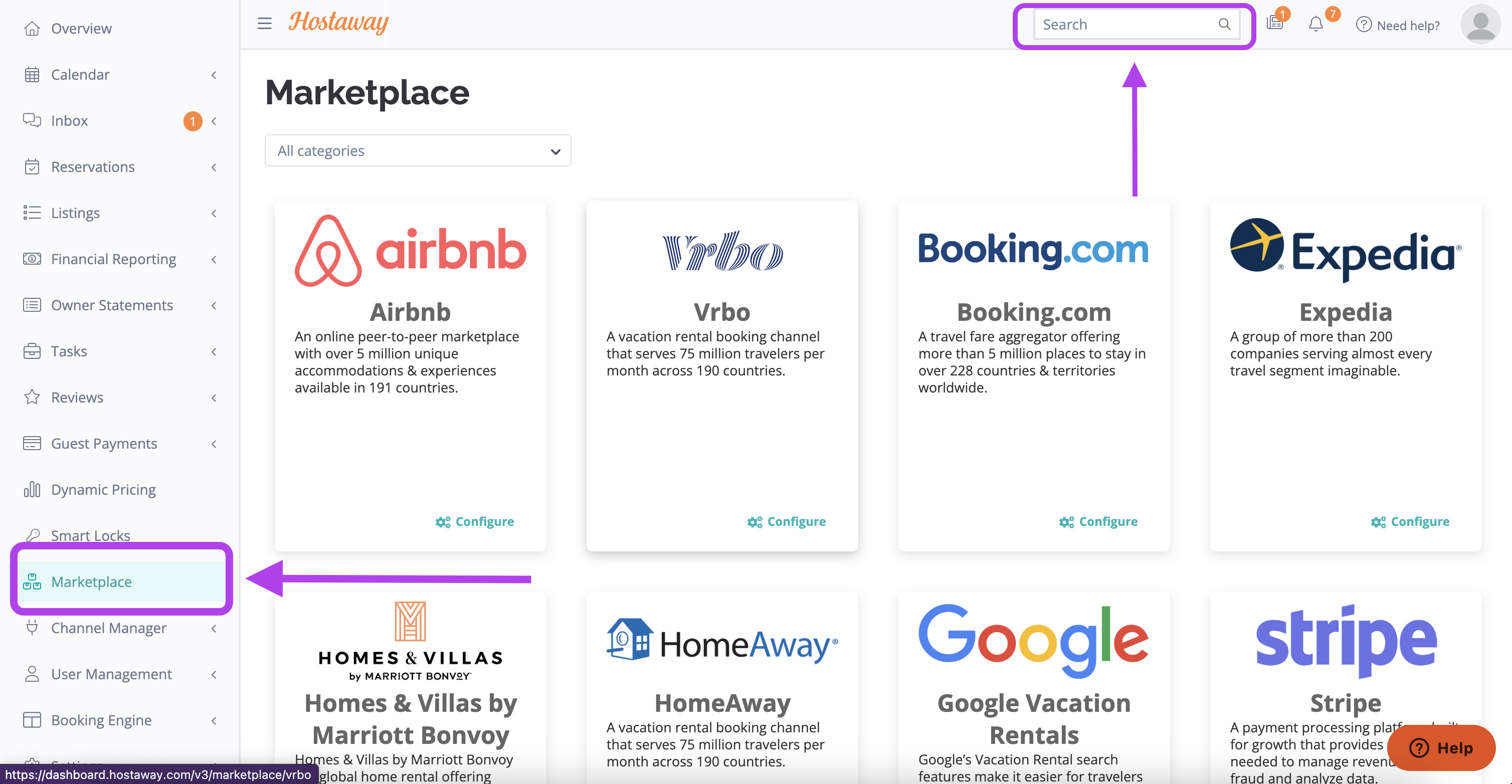Expand the Tasks submenu chevron
Image resolution: width=1512 pixels, height=784 pixels.
[214, 351]
